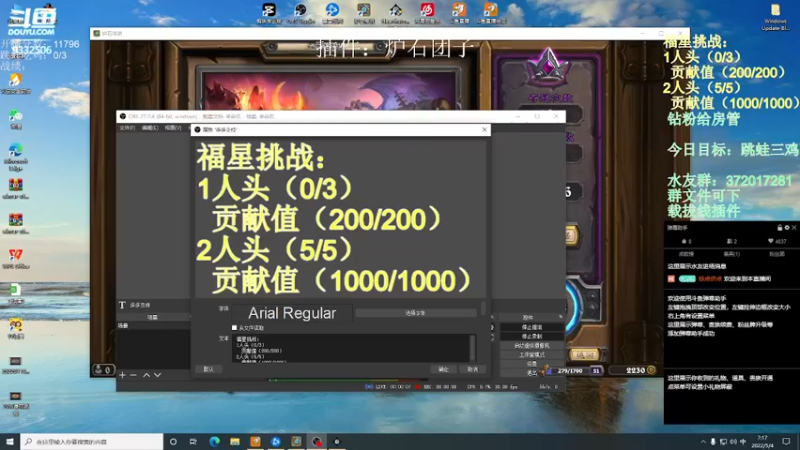
Task: Click Start Virtual Camera in OBS controls
Action: [532, 345]
